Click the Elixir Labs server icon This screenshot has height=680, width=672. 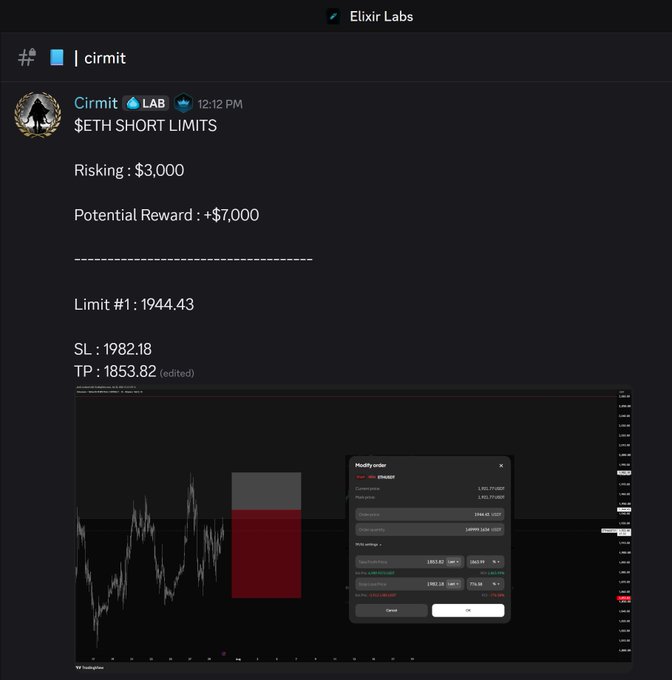pos(333,16)
